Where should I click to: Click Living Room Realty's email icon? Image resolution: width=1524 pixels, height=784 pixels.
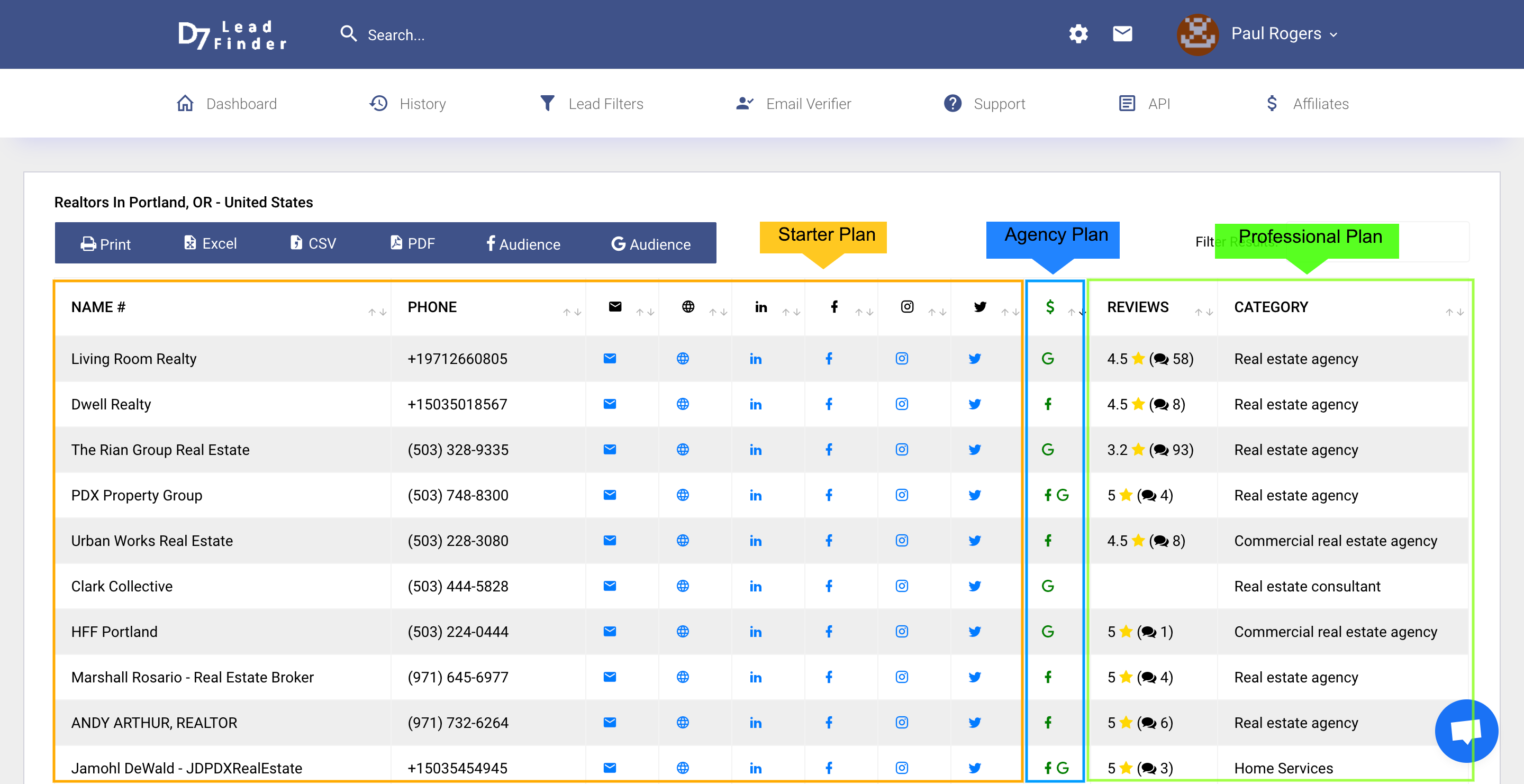click(x=610, y=358)
